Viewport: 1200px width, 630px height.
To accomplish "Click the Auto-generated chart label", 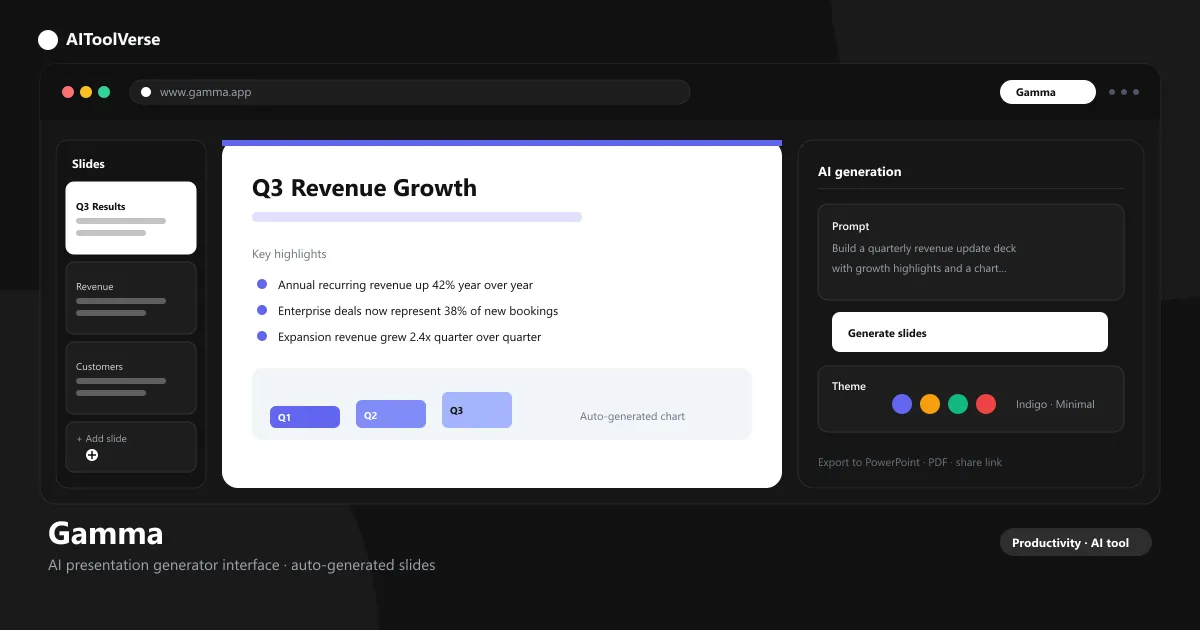I will coord(632,416).
